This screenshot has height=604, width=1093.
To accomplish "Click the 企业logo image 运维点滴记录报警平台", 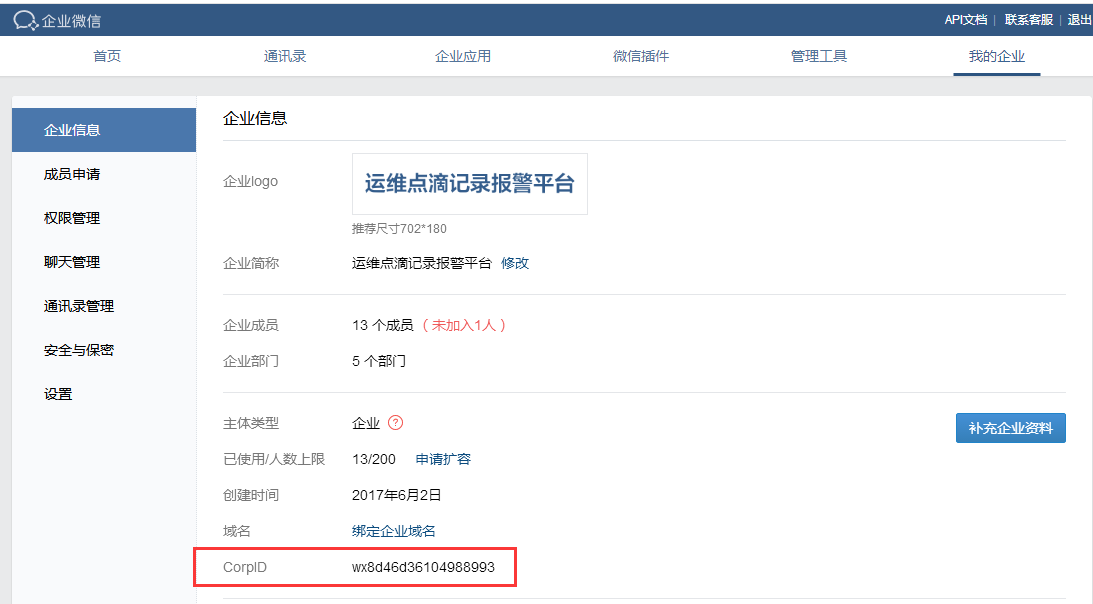I will pos(470,183).
